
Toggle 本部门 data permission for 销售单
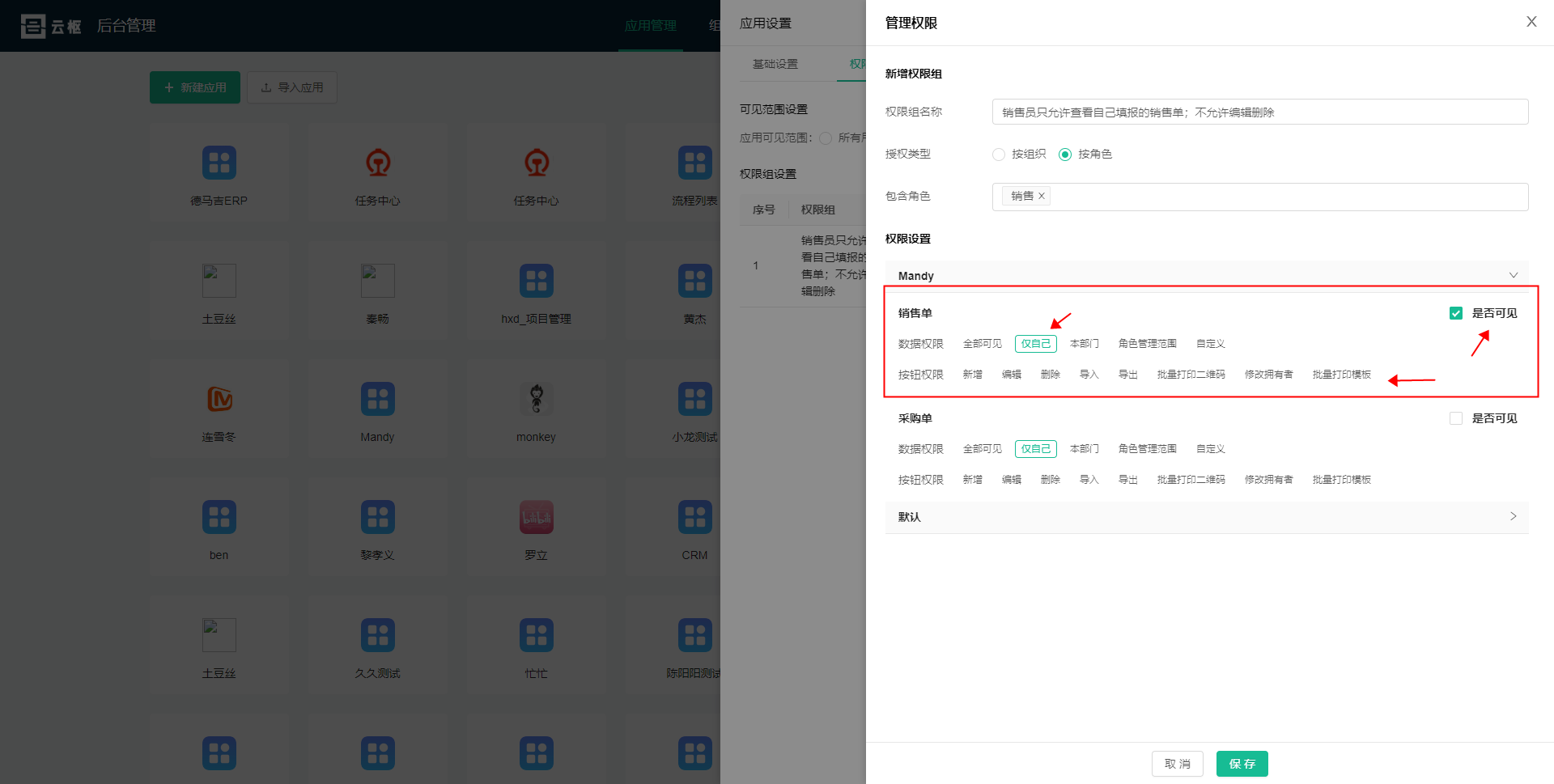point(1085,344)
